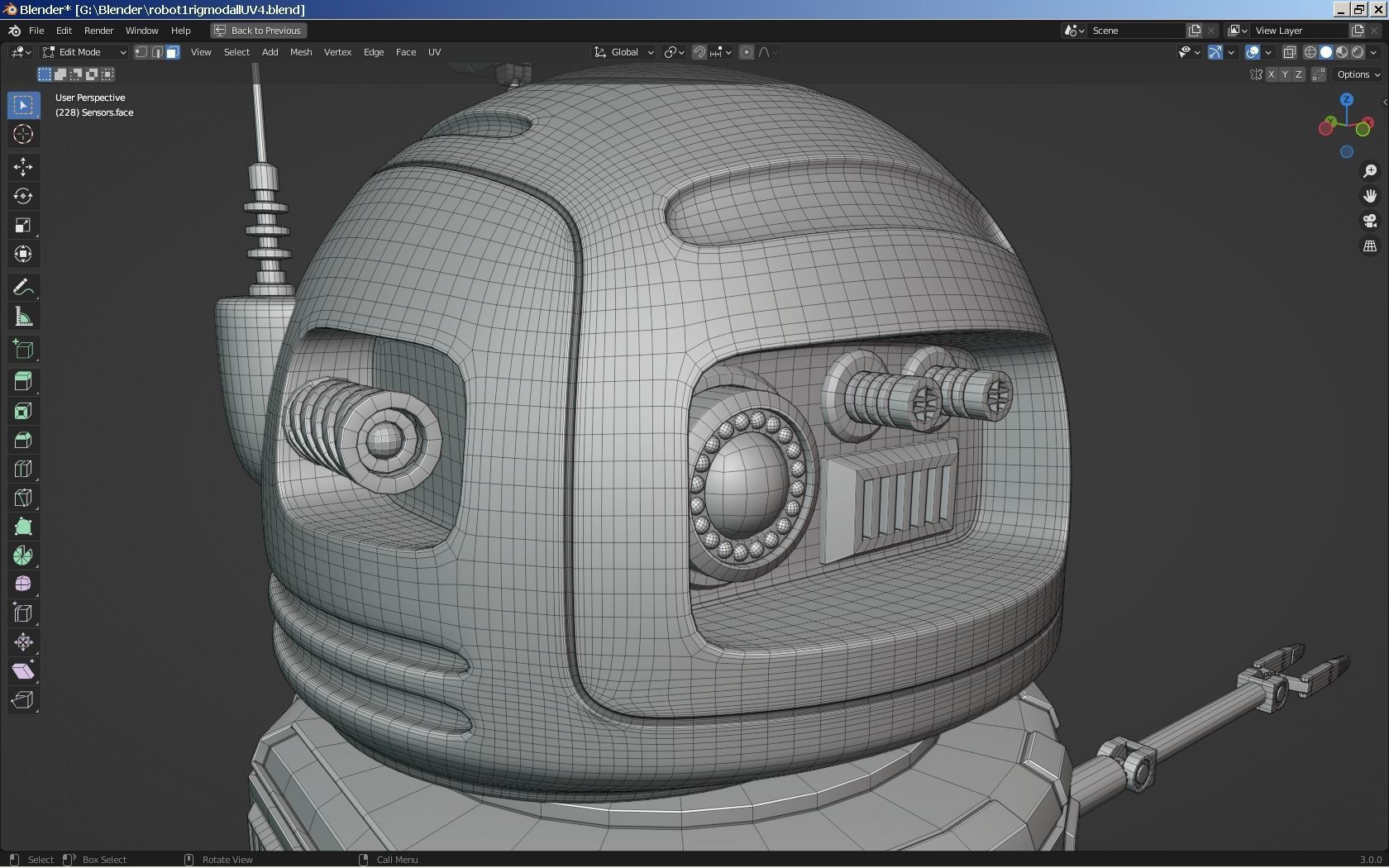The image size is (1389, 868).
Task: Choose the Annotate pencil tool
Action: click(x=23, y=288)
